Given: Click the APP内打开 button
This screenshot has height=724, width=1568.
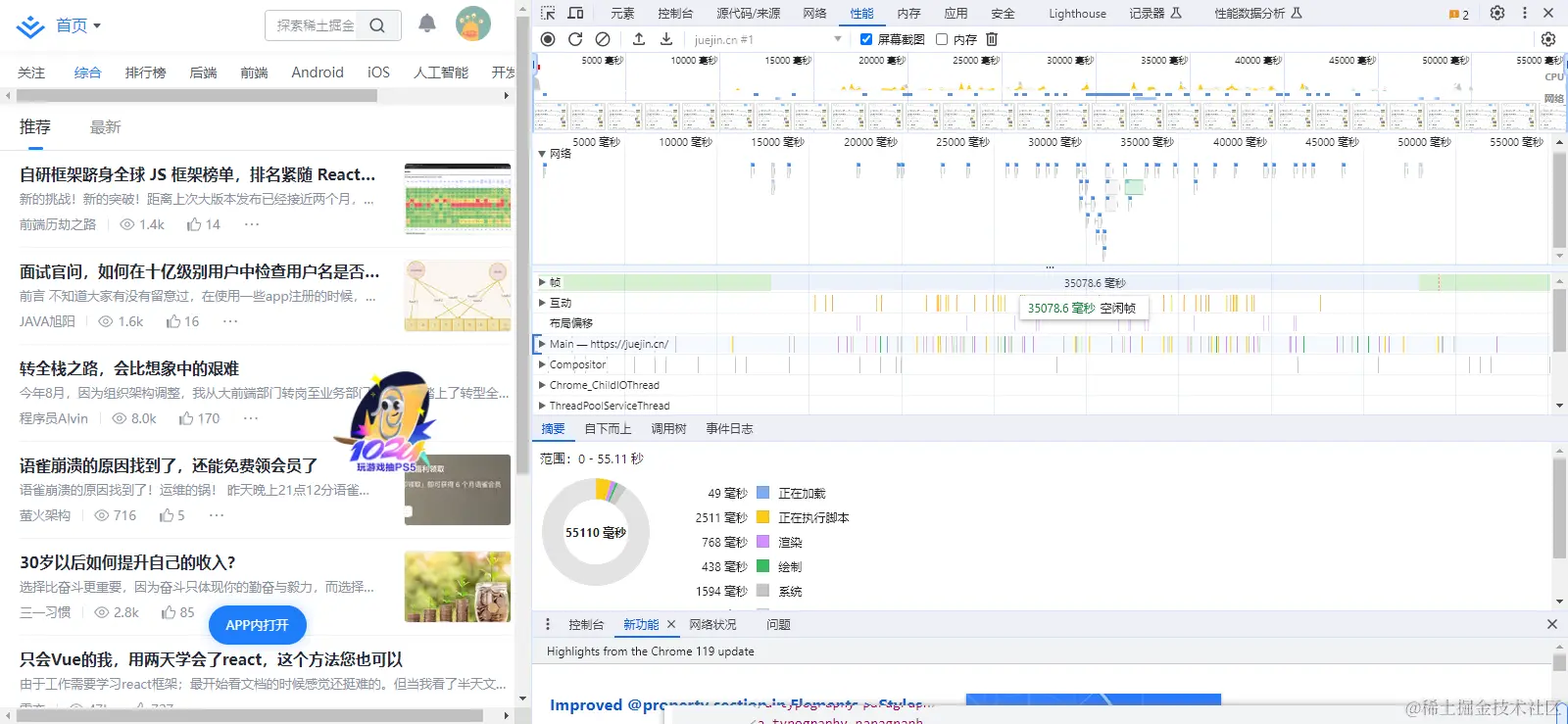Looking at the screenshot, I should (258, 625).
